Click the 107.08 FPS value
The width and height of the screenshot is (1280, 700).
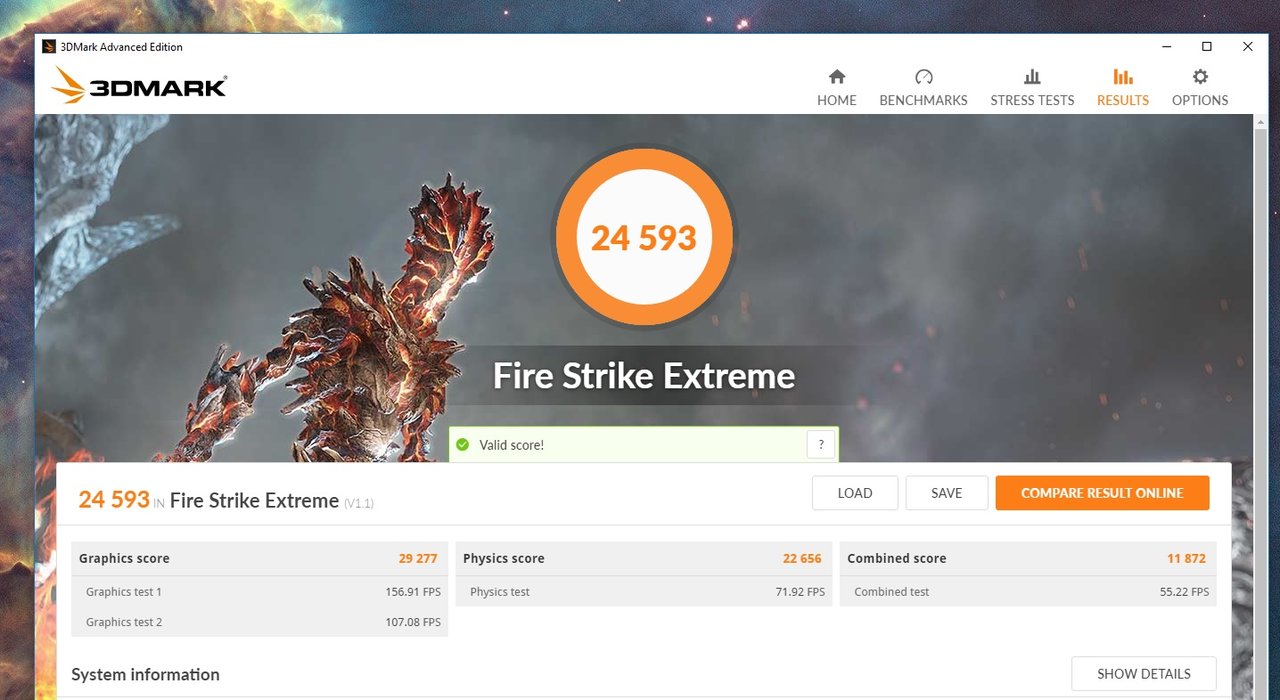(413, 622)
